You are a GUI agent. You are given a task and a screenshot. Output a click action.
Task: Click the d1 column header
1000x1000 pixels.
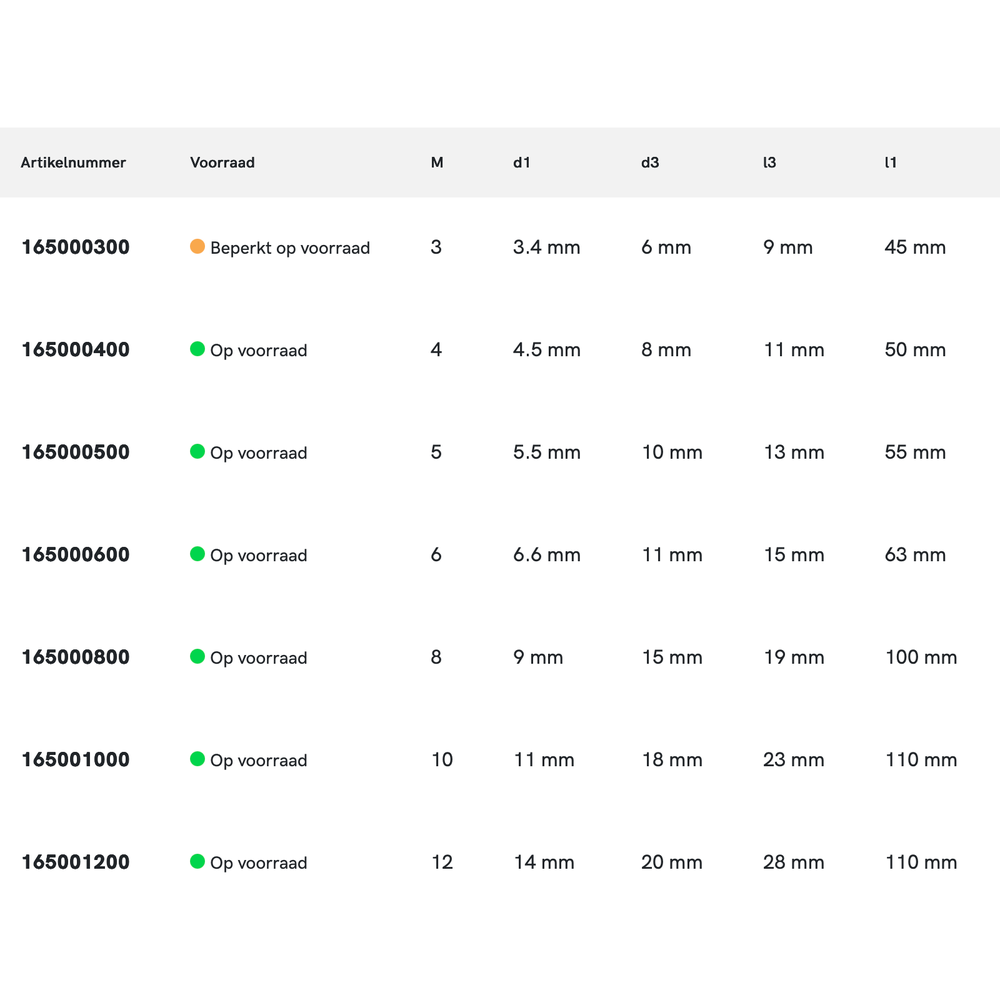[521, 162]
